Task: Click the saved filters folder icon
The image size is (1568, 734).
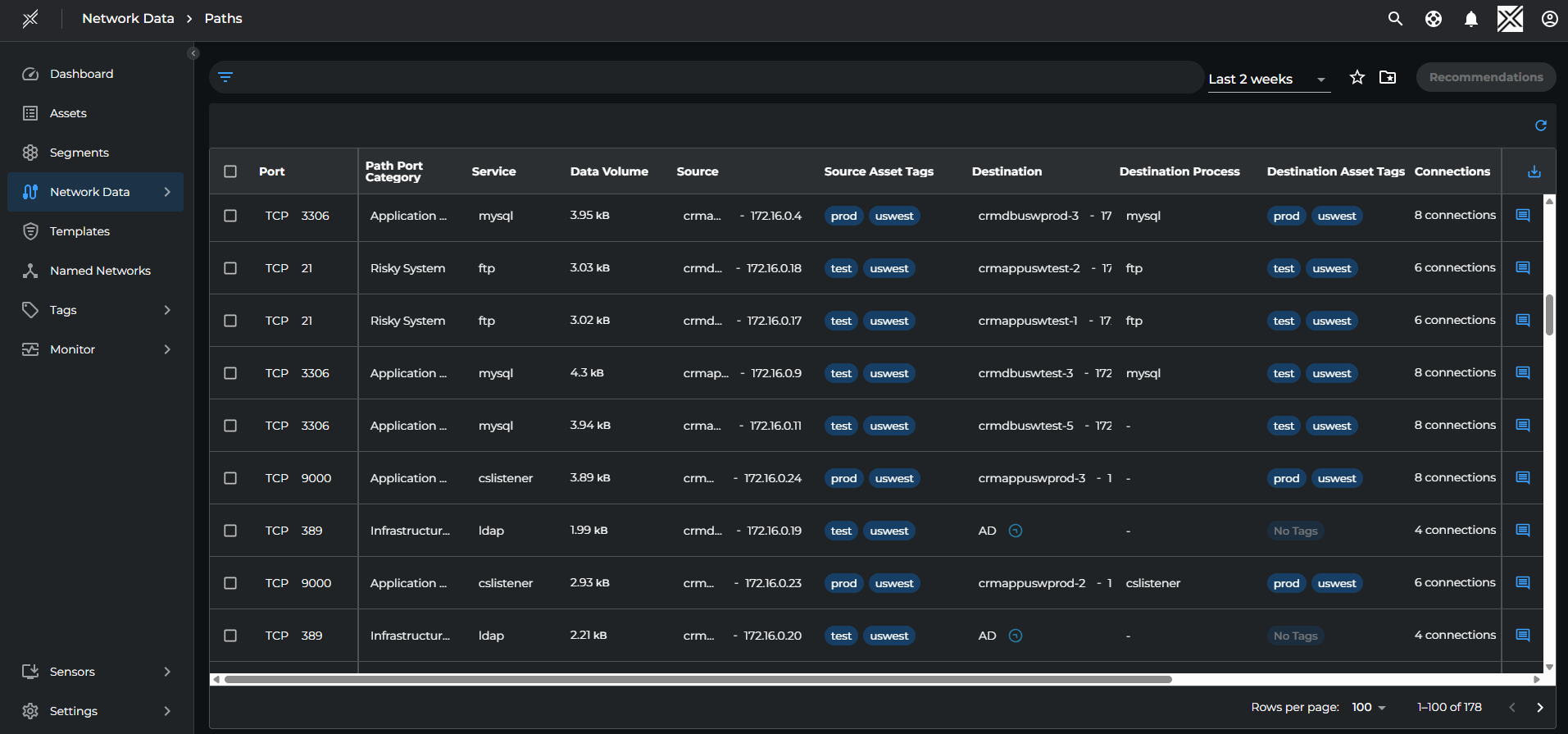Action: 1388,77
